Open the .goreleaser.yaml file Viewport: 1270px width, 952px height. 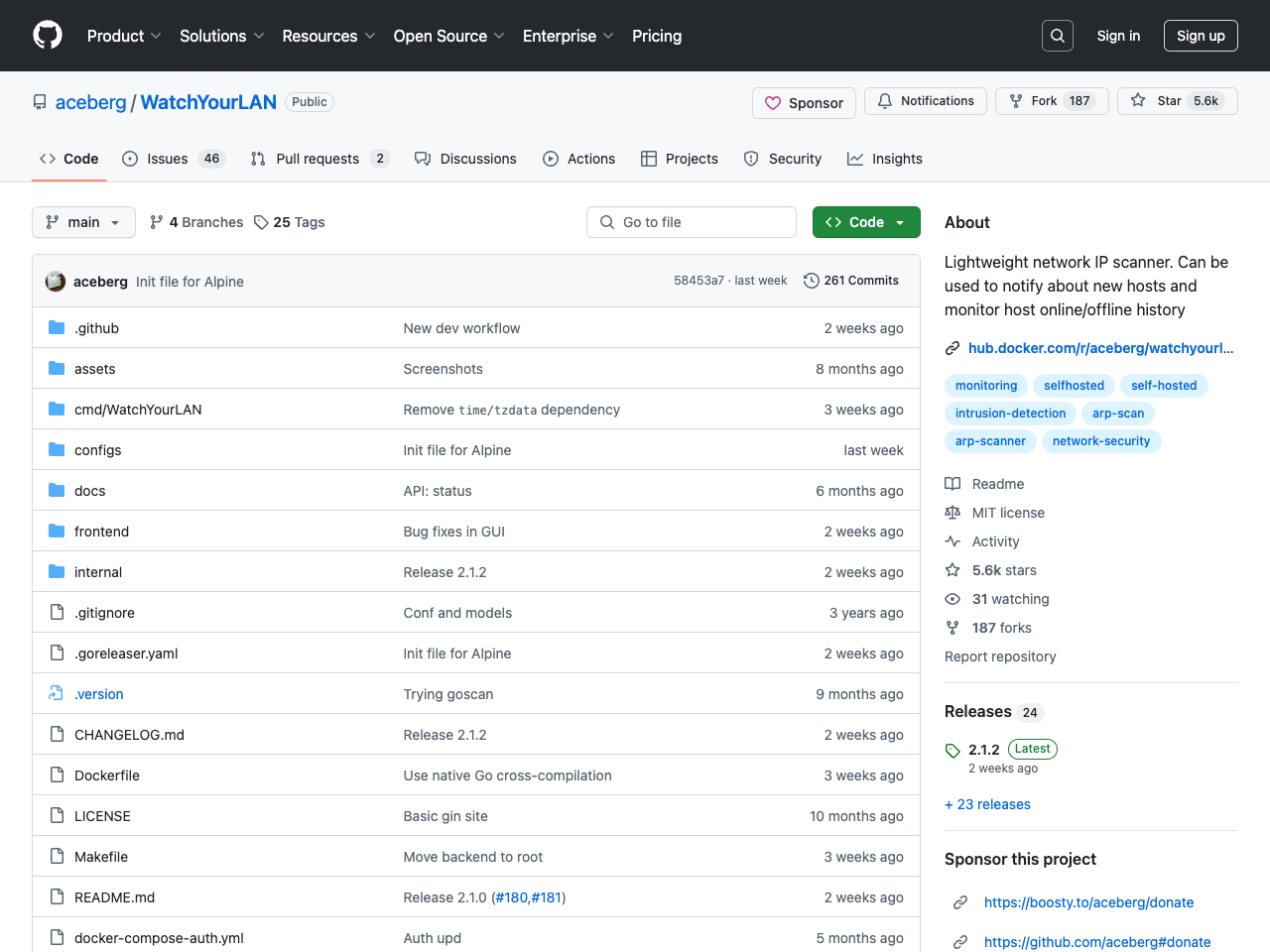pyautogui.click(x=126, y=654)
